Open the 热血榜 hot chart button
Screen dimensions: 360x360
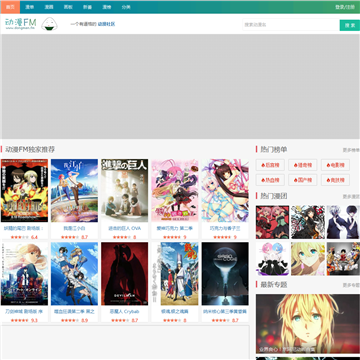270,180
